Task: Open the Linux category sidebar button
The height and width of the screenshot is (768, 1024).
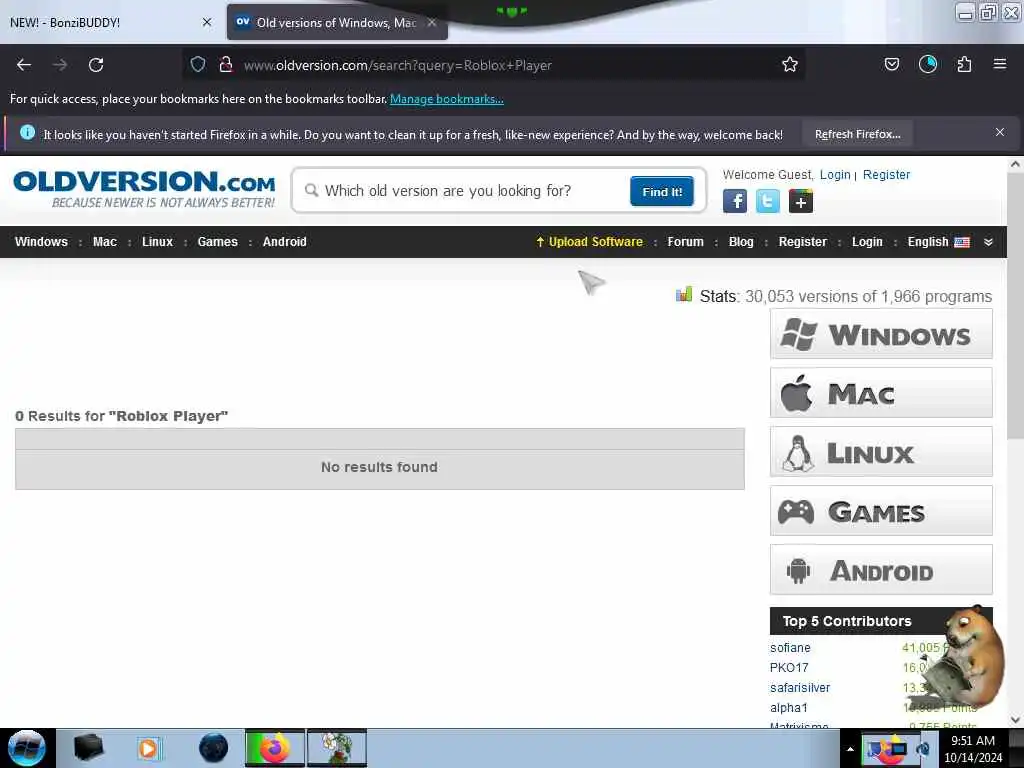Action: click(x=881, y=451)
